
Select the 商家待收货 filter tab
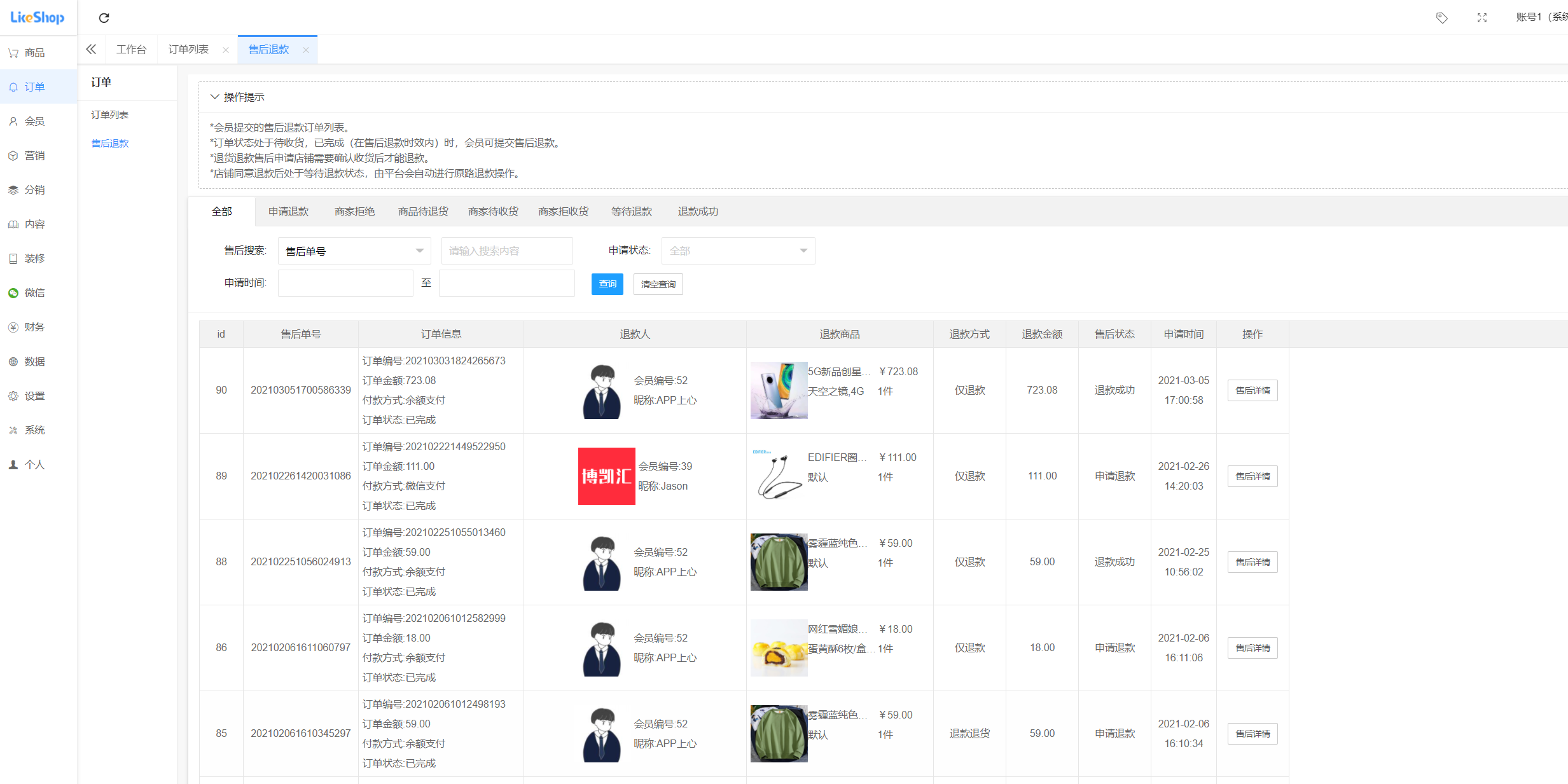[x=493, y=212]
